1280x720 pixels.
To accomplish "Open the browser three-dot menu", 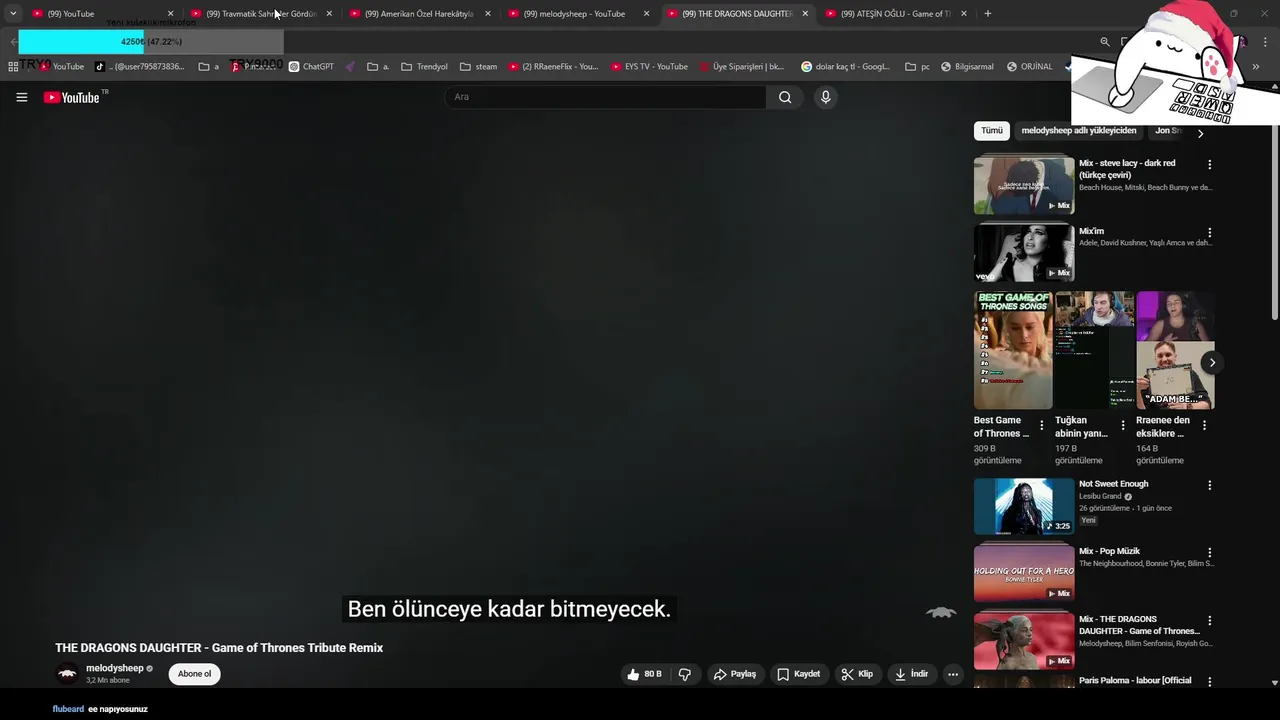I will tap(1265, 42).
